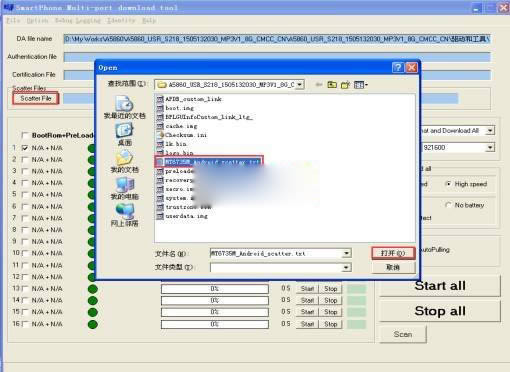The image size is (510, 372).
Task: Open the File menu
Action: tap(13, 20)
